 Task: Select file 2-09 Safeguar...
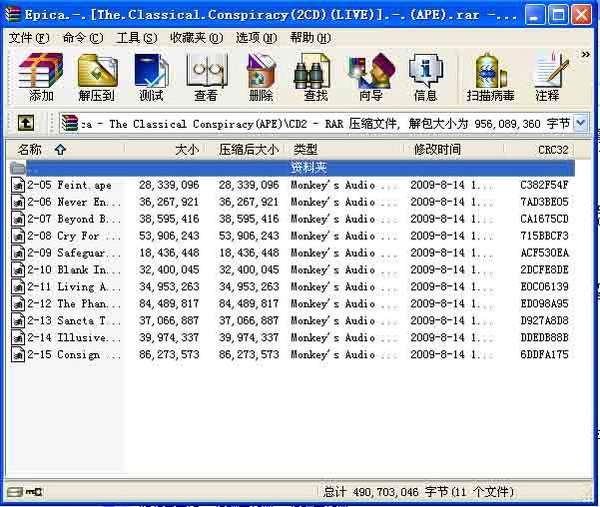pyautogui.click(x=292, y=253)
